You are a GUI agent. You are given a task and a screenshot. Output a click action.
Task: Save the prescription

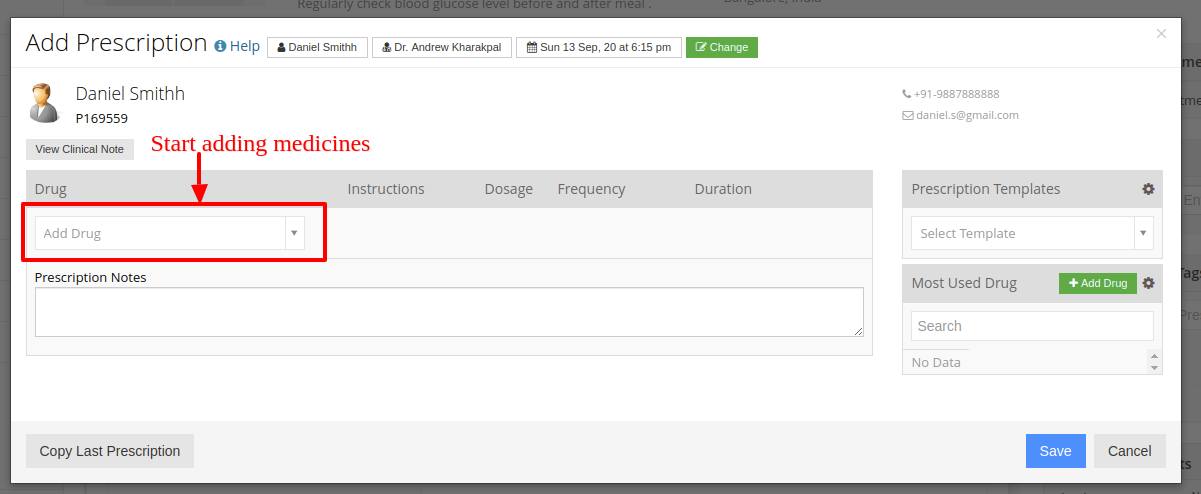(1055, 451)
